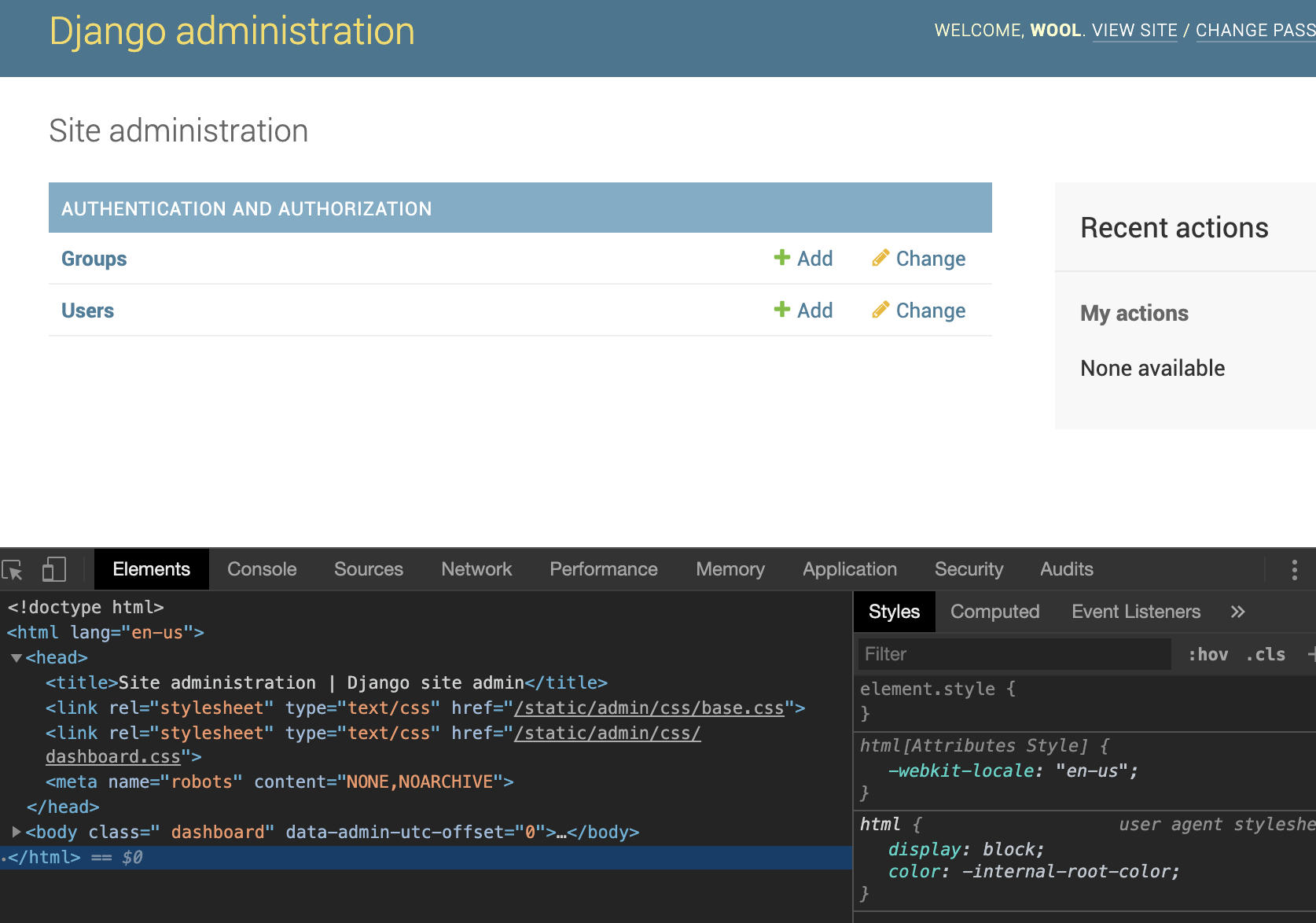Open the Memory tab
The width and height of the screenshot is (1316, 923).
(x=730, y=569)
